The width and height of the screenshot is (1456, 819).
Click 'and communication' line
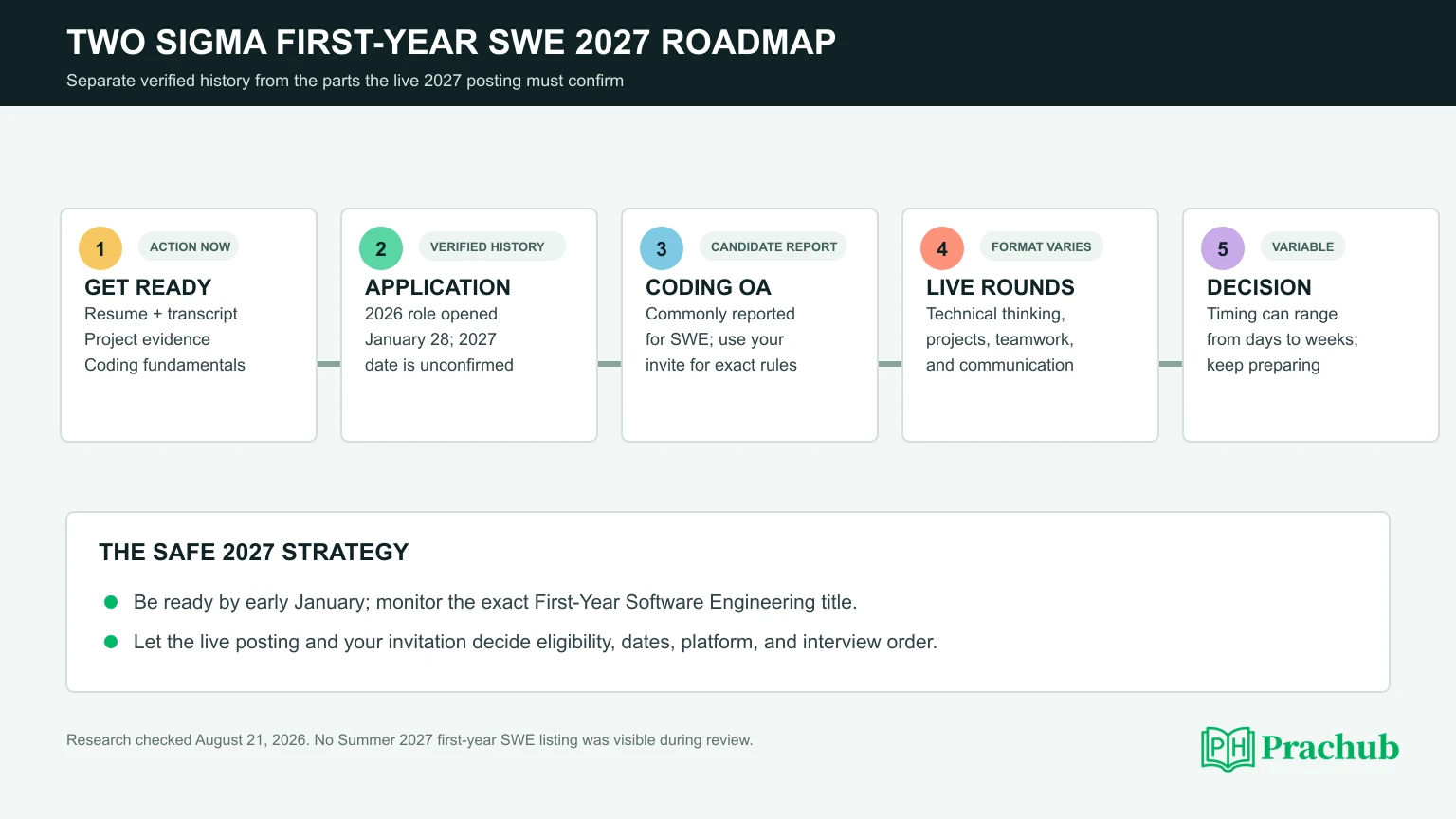point(1000,365)
